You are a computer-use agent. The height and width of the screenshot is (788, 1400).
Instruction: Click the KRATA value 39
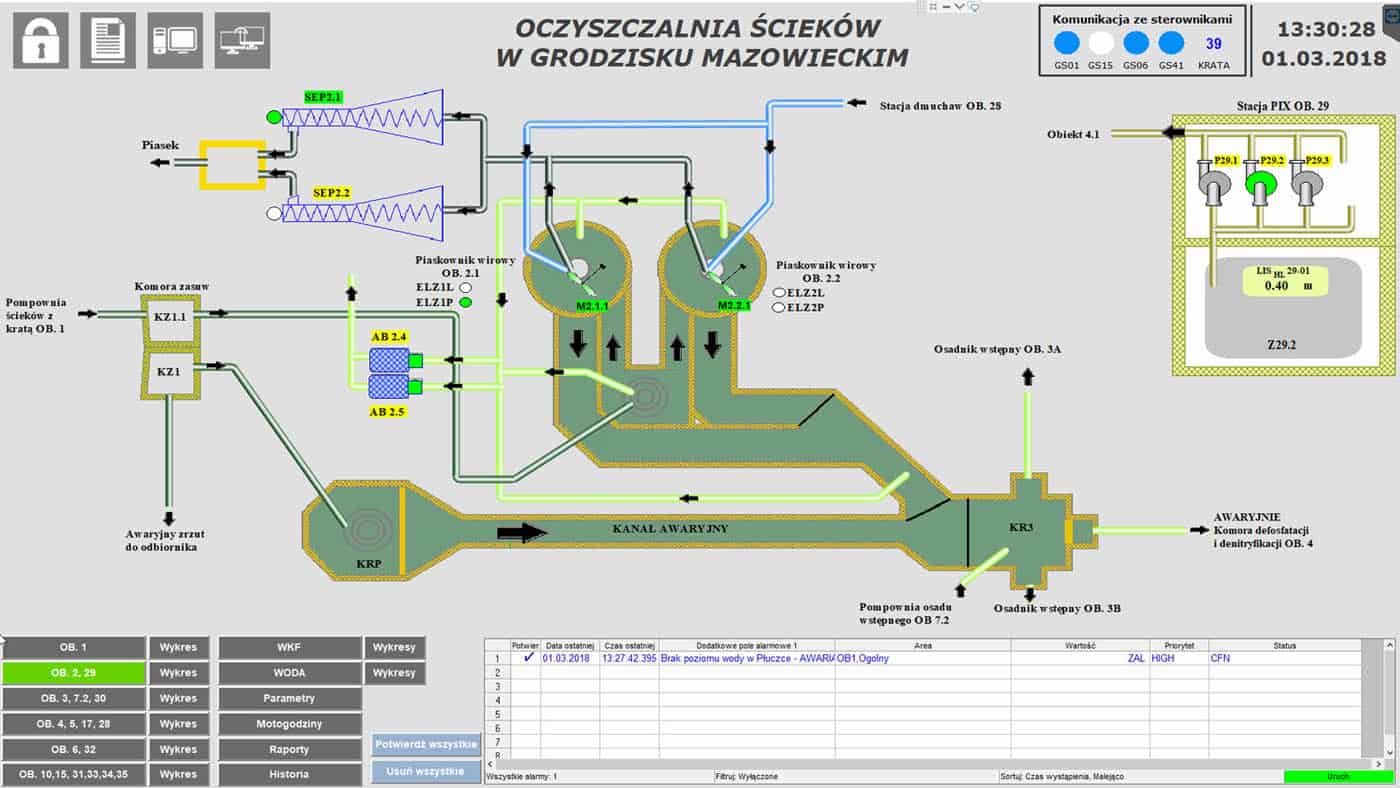1213,43
